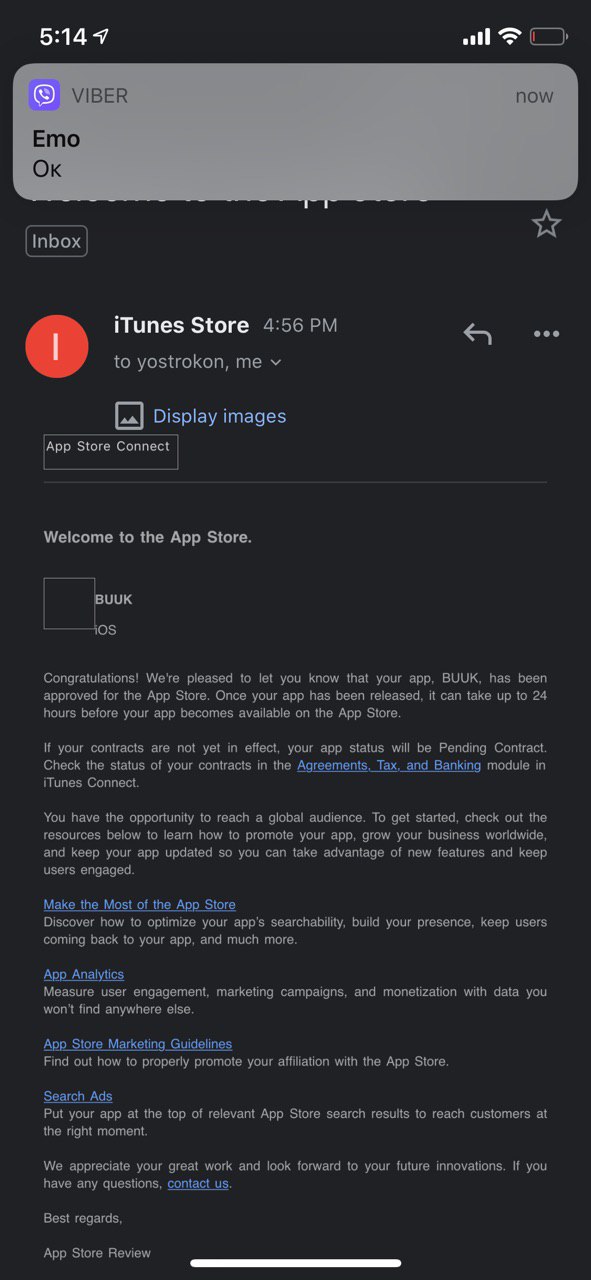Tap the App Store Connect image placeholder
The height and width of the screenshot is (1280, 591).
coord(111,452)
